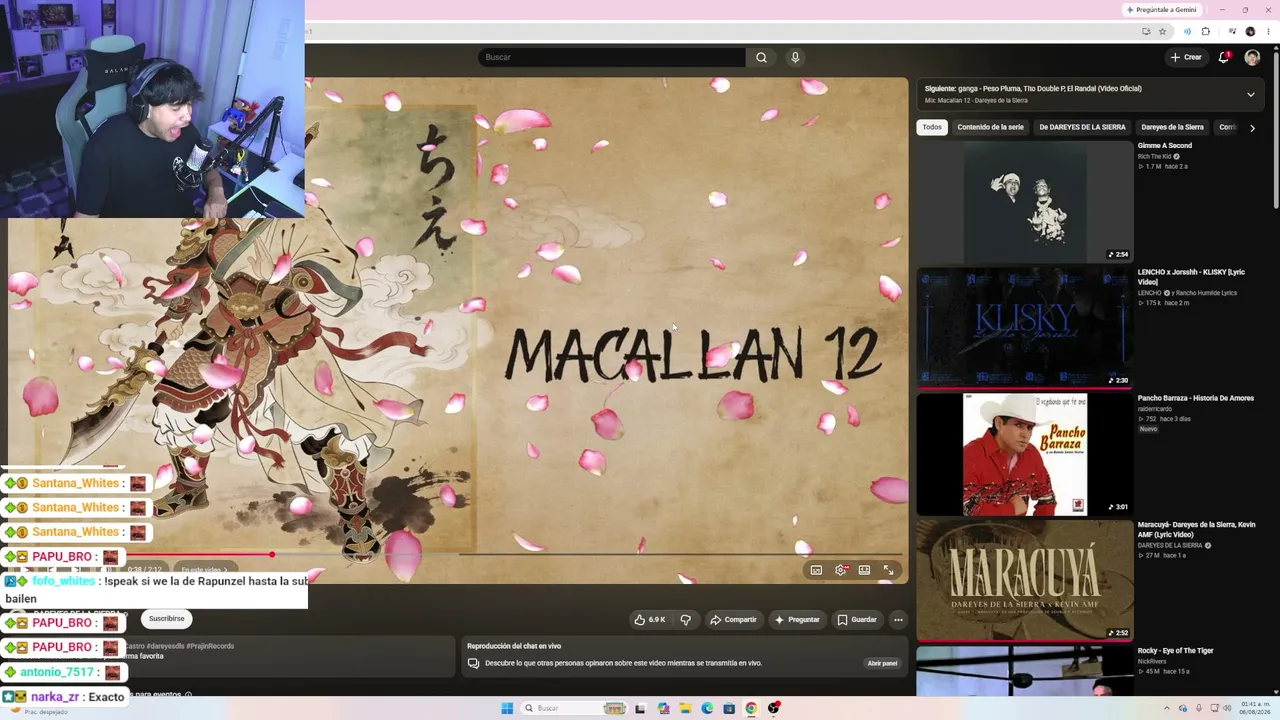Click the Maracuyá- Dareyes de la Sierra title
The width and height of the screenshot is (1280, 720).
pyautogui.click(x=1196, y=530)
